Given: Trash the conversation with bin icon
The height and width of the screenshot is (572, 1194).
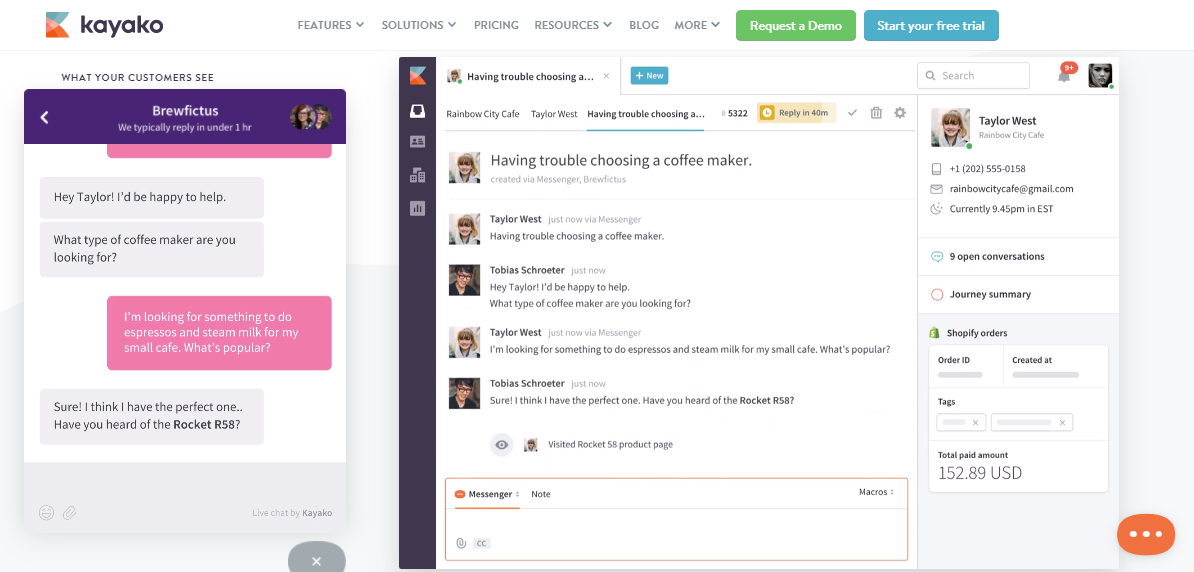Looking at the screenshot, I should tap(876, 113).
